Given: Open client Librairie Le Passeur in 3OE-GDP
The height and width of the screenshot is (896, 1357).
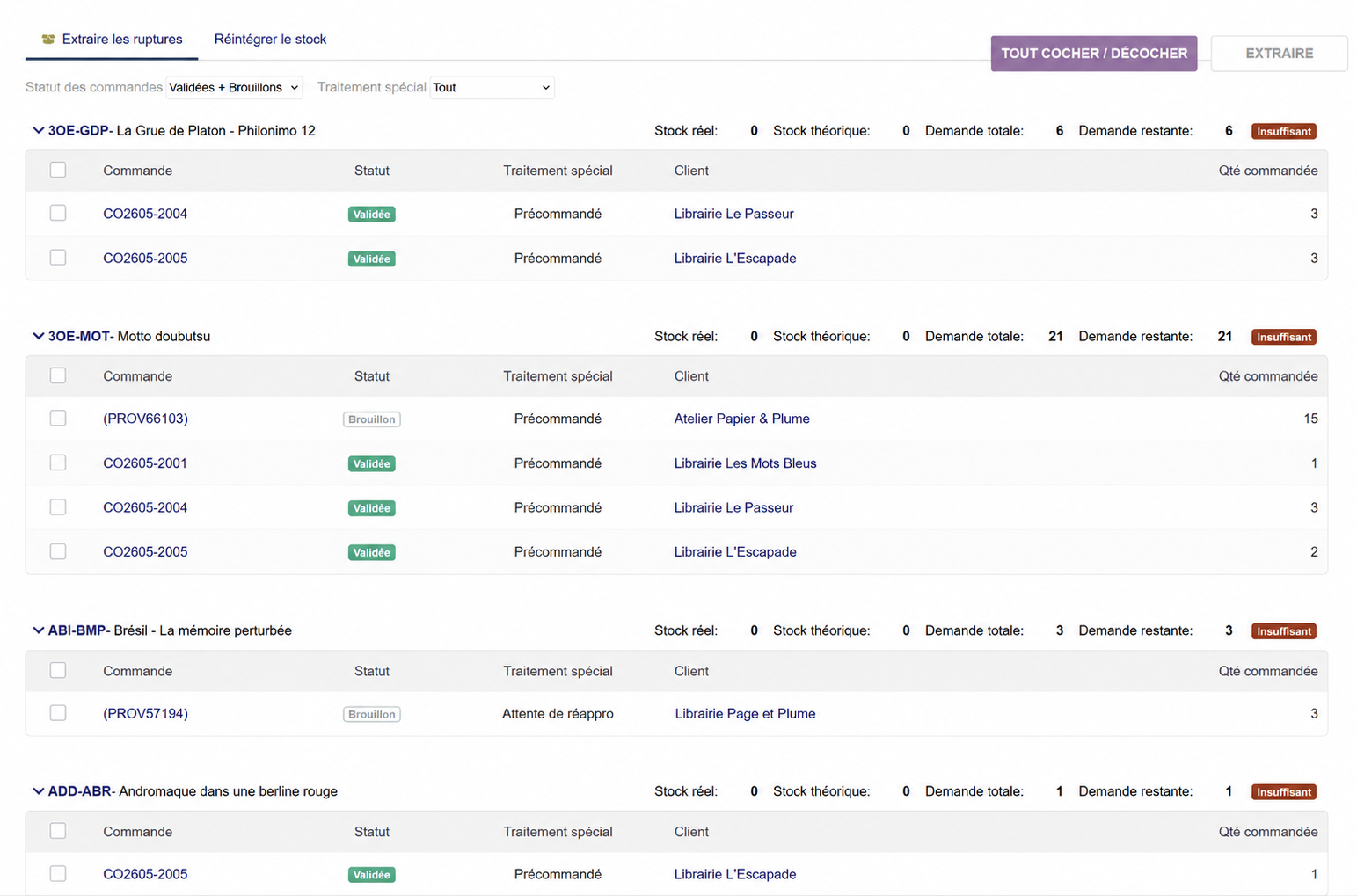Looking at the screenshot, I should click(733, 214).
